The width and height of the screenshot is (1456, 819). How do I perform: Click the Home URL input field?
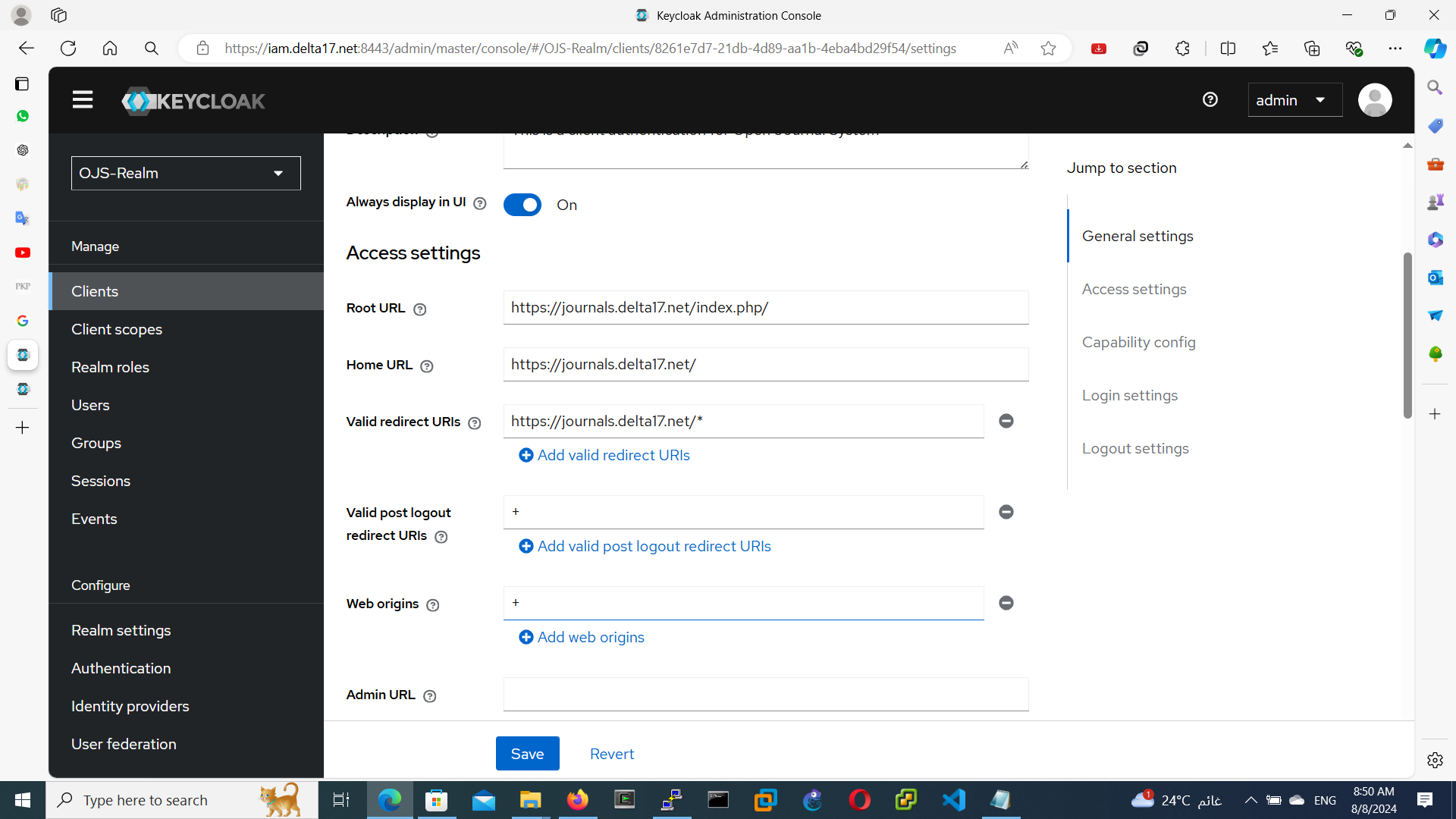pos(765,365)
